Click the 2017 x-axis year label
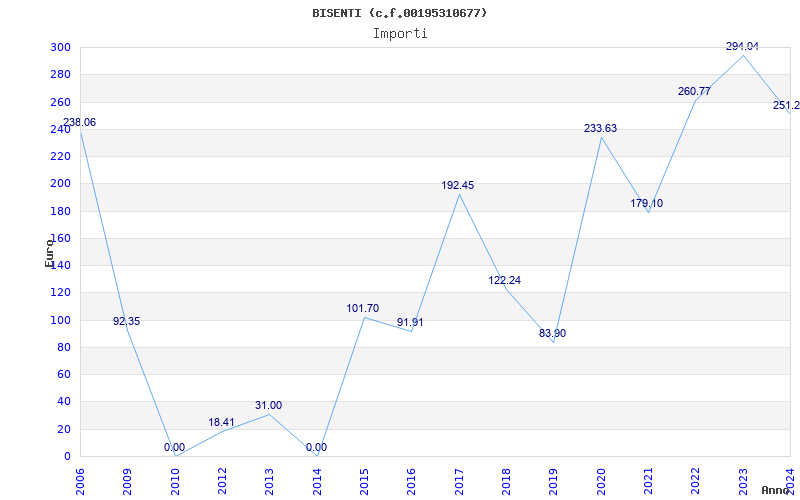 click(458, 478)
